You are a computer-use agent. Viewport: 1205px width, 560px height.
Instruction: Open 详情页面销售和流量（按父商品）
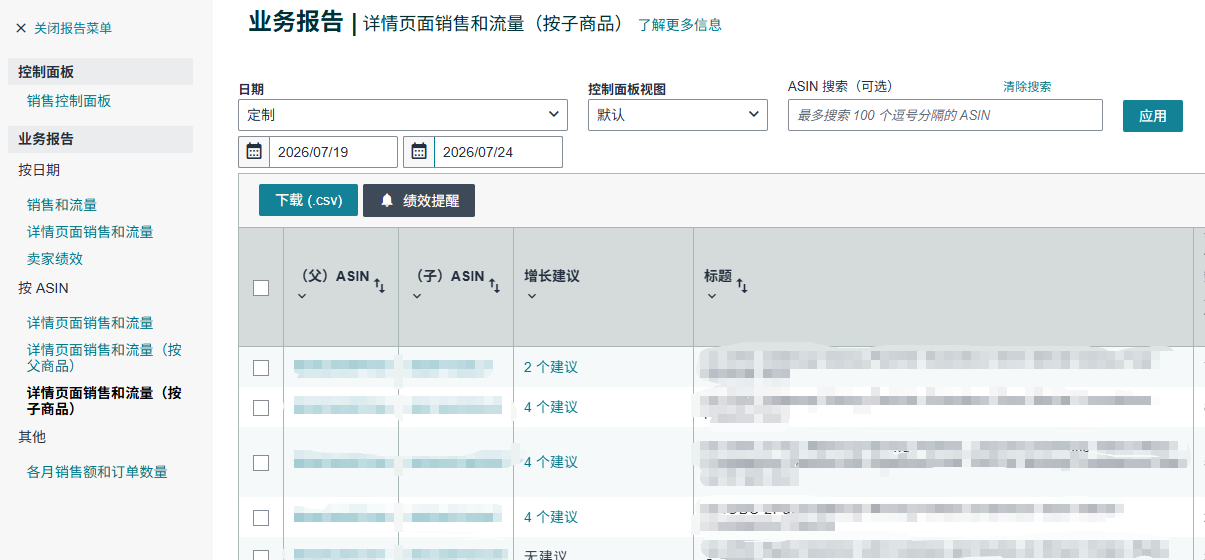click(x=104, y=358)
